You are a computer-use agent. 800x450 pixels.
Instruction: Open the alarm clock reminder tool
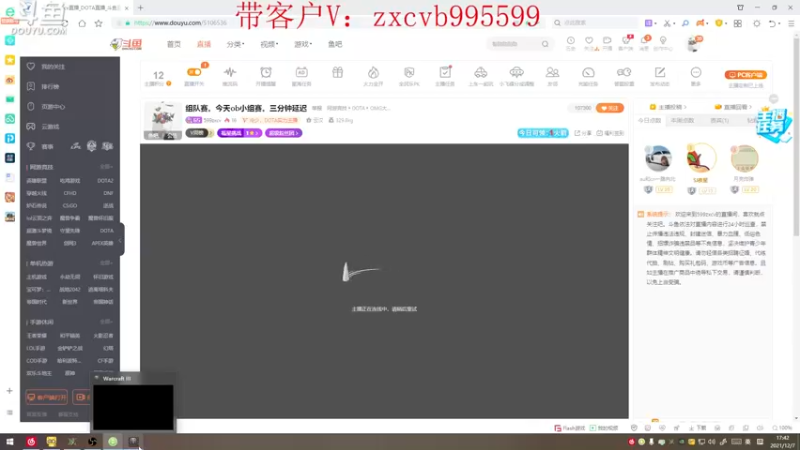[x=266, y=72]
